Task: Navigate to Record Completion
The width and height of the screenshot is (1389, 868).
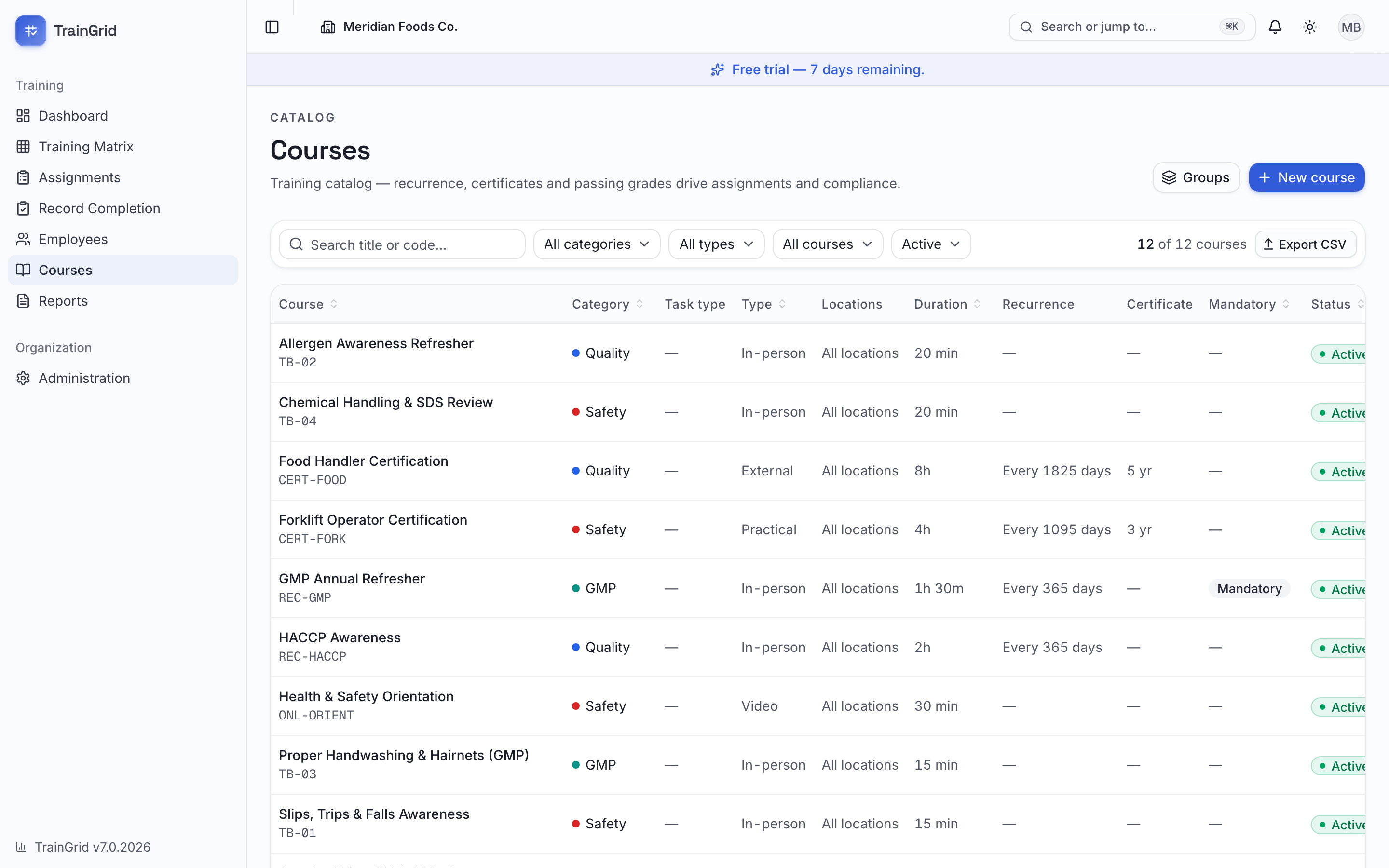Action: (123, 208)
